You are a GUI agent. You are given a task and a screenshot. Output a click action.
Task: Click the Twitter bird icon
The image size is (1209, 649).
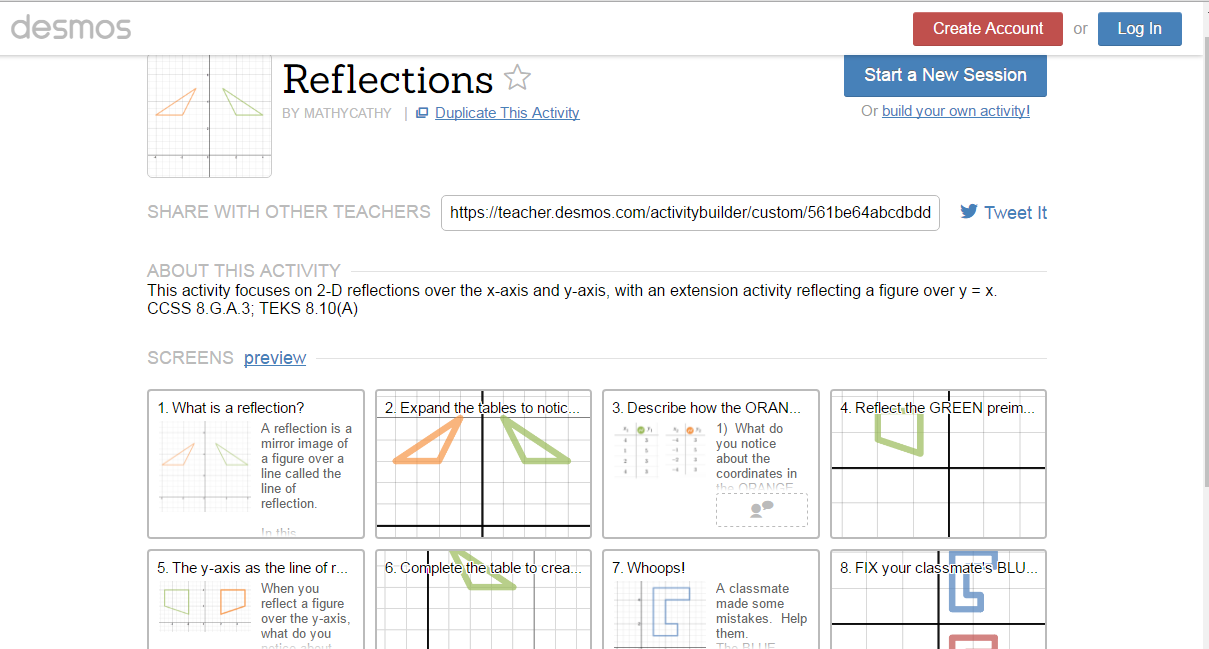968,212
